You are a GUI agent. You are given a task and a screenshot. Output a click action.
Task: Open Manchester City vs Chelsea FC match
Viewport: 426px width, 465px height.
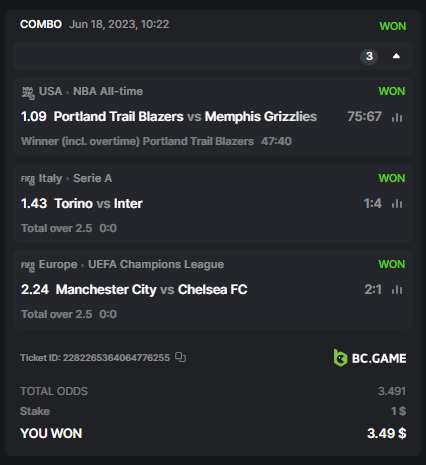click(152, 289)
